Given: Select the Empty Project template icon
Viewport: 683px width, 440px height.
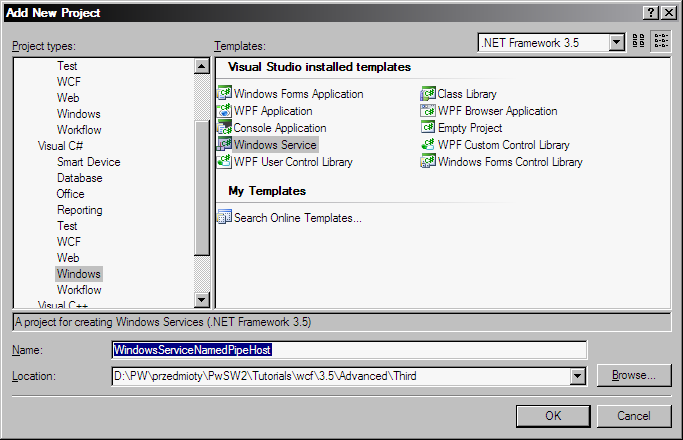Looking at the screenshot, I should point(428,127).
